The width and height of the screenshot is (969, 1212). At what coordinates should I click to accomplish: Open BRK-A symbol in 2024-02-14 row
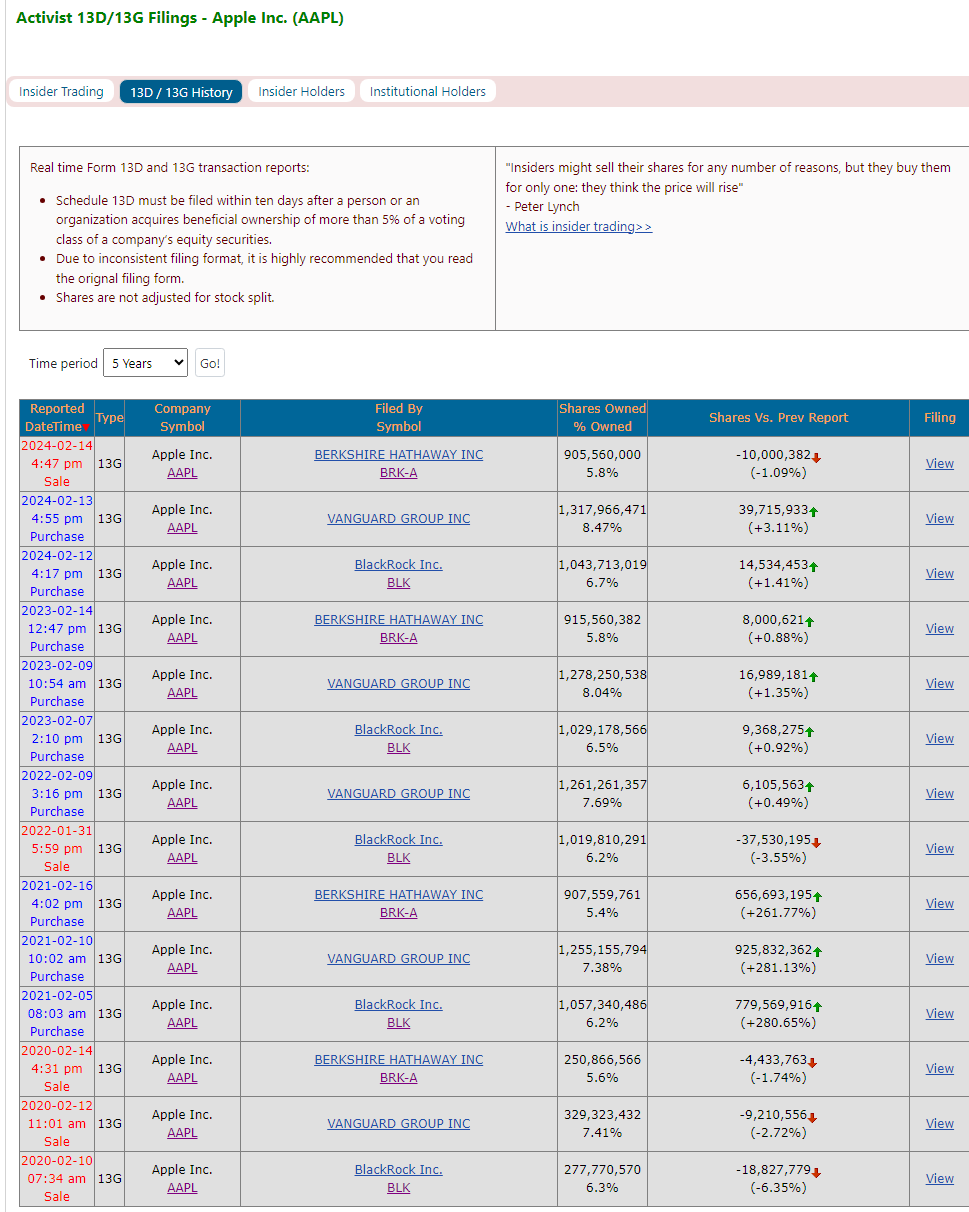point(399,473)
